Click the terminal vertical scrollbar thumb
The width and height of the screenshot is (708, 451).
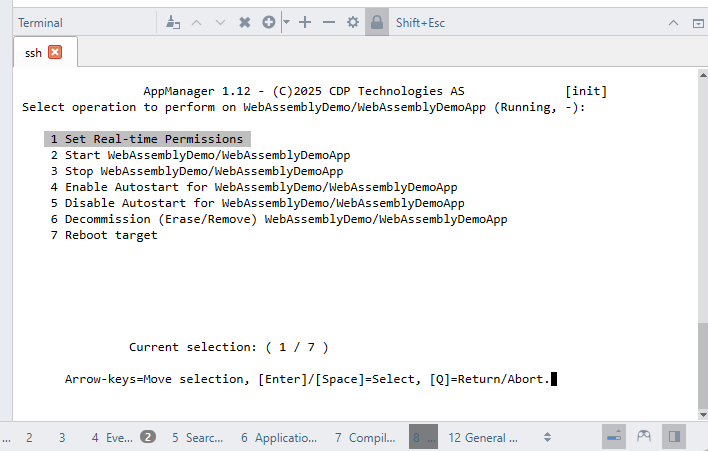pyautogui.click(x=703, y=365)
